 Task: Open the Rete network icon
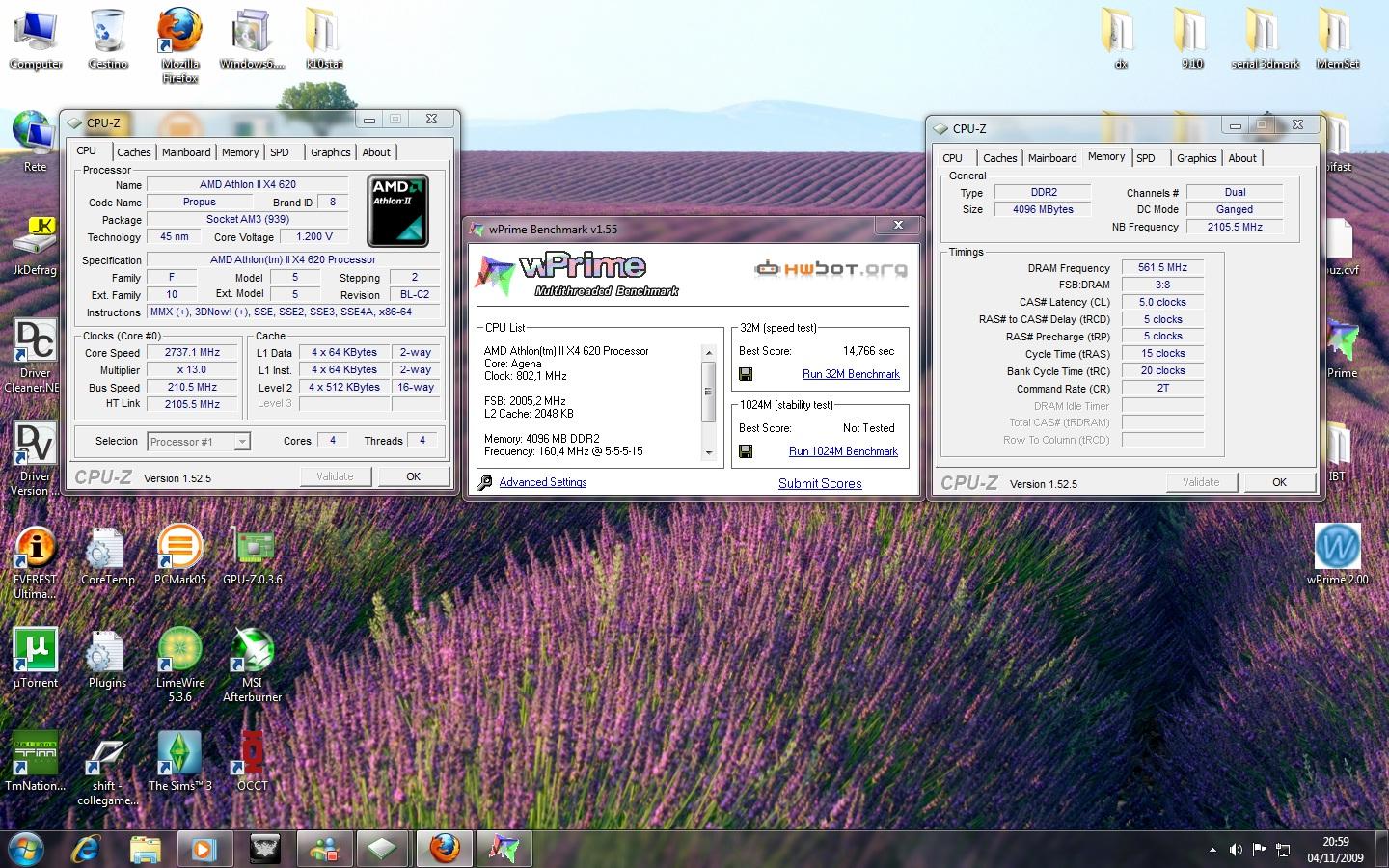click(x=35, y=141)
